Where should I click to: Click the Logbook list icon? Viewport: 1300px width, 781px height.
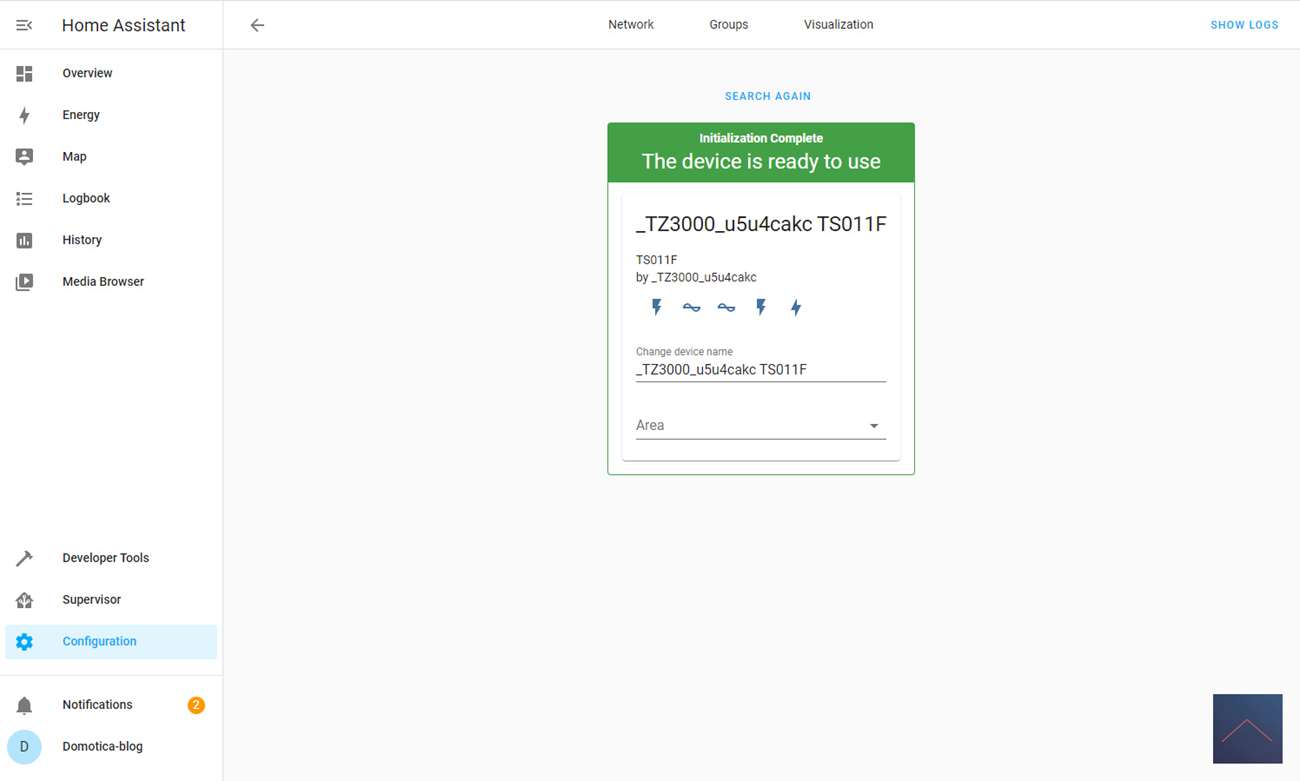pos(24,198)
